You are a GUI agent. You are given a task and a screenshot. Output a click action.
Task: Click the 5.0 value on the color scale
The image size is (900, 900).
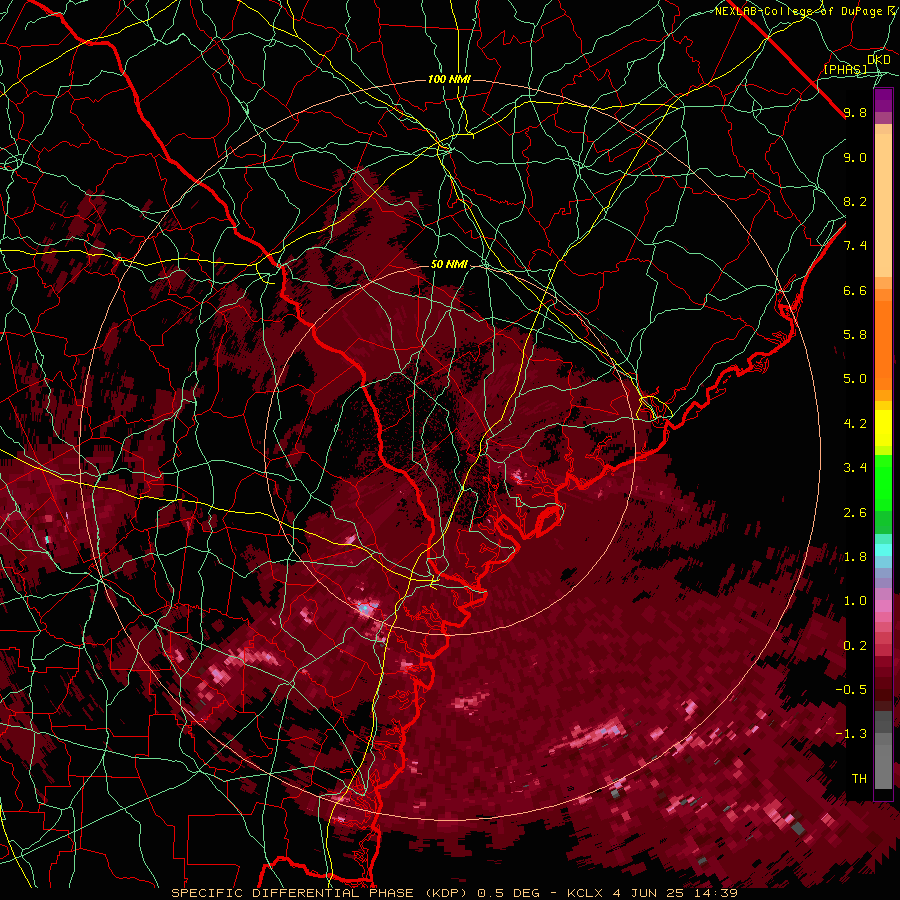855,379
